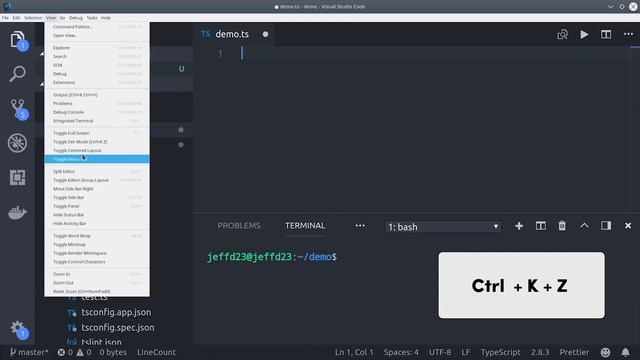Click the Run play icon in editor toolbar

pos(584,34)
